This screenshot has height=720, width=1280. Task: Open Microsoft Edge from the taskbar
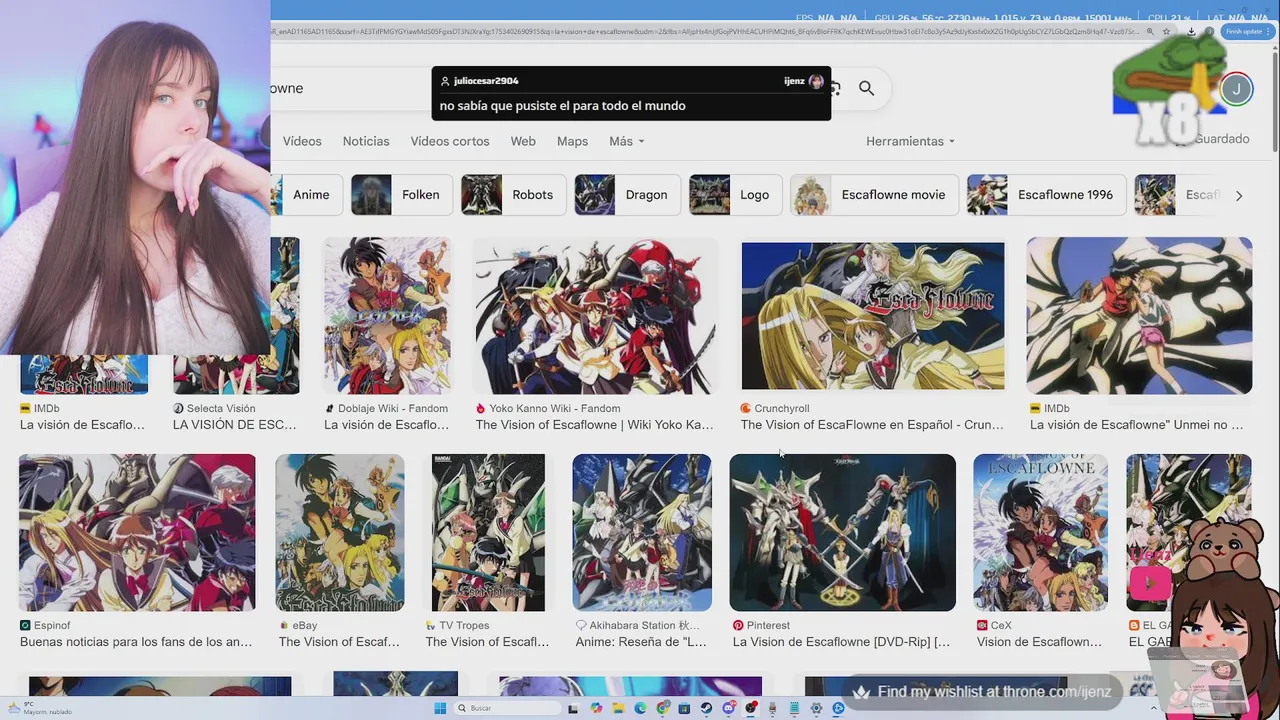coord(640,708)
